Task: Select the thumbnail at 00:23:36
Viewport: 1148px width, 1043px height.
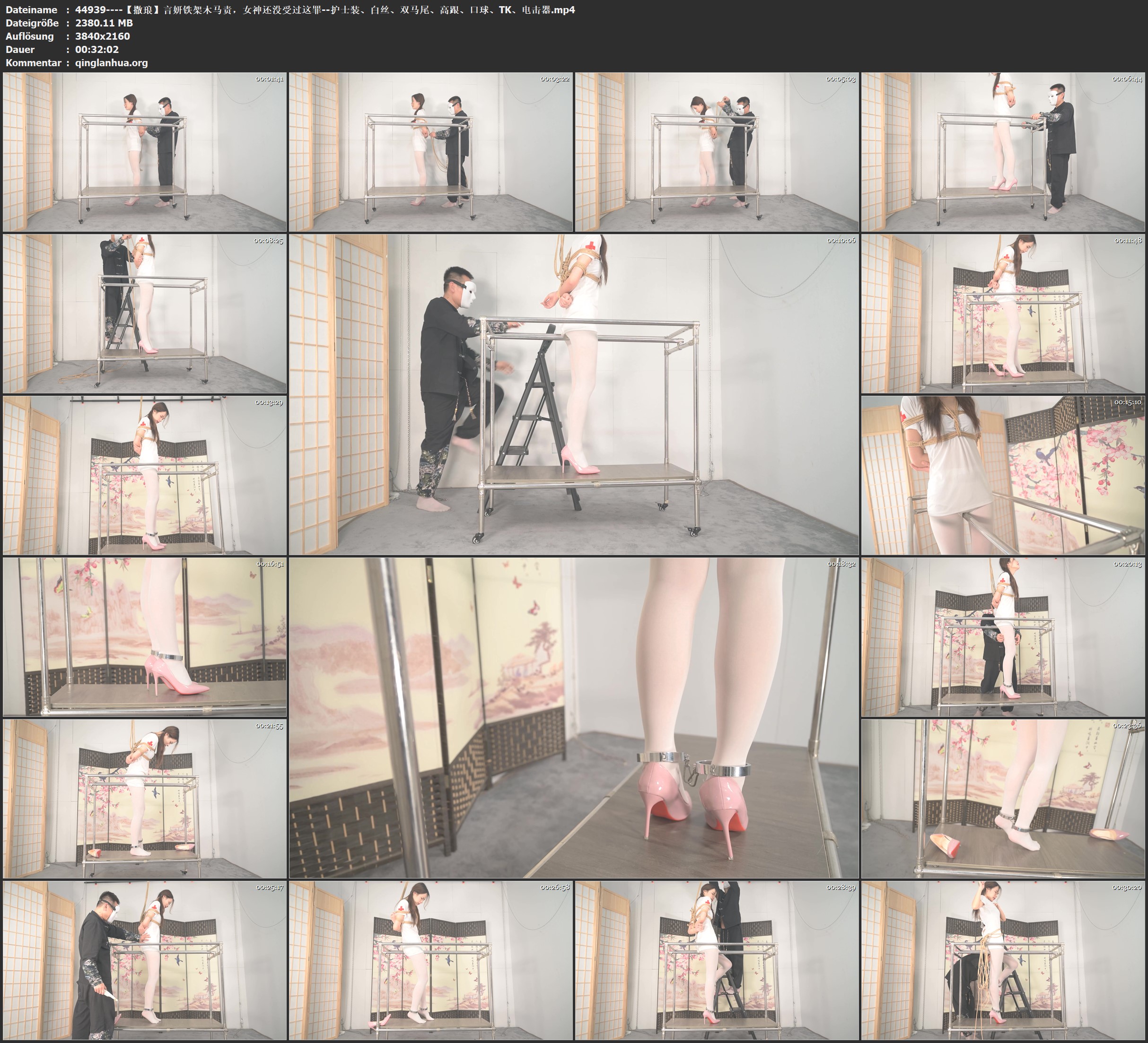Action: pyautogui.click(x=1003, y=798)
